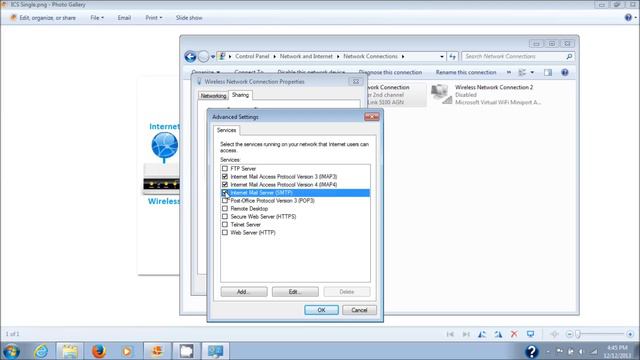The image size is (640, 360).
Task: Rotate the photo counterclockwise
Action: (482, 334)
